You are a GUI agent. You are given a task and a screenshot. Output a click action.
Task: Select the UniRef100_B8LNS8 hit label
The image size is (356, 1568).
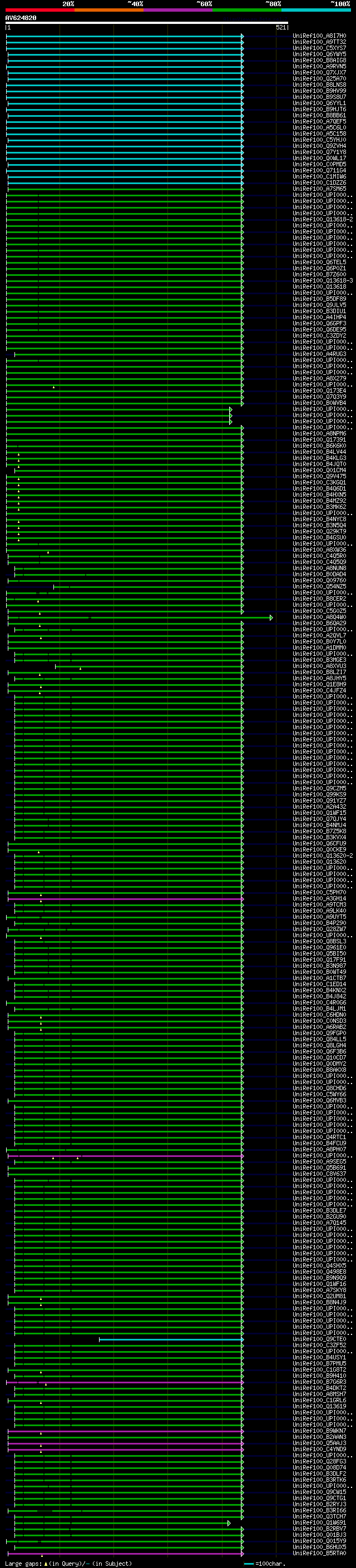[319, 85]
